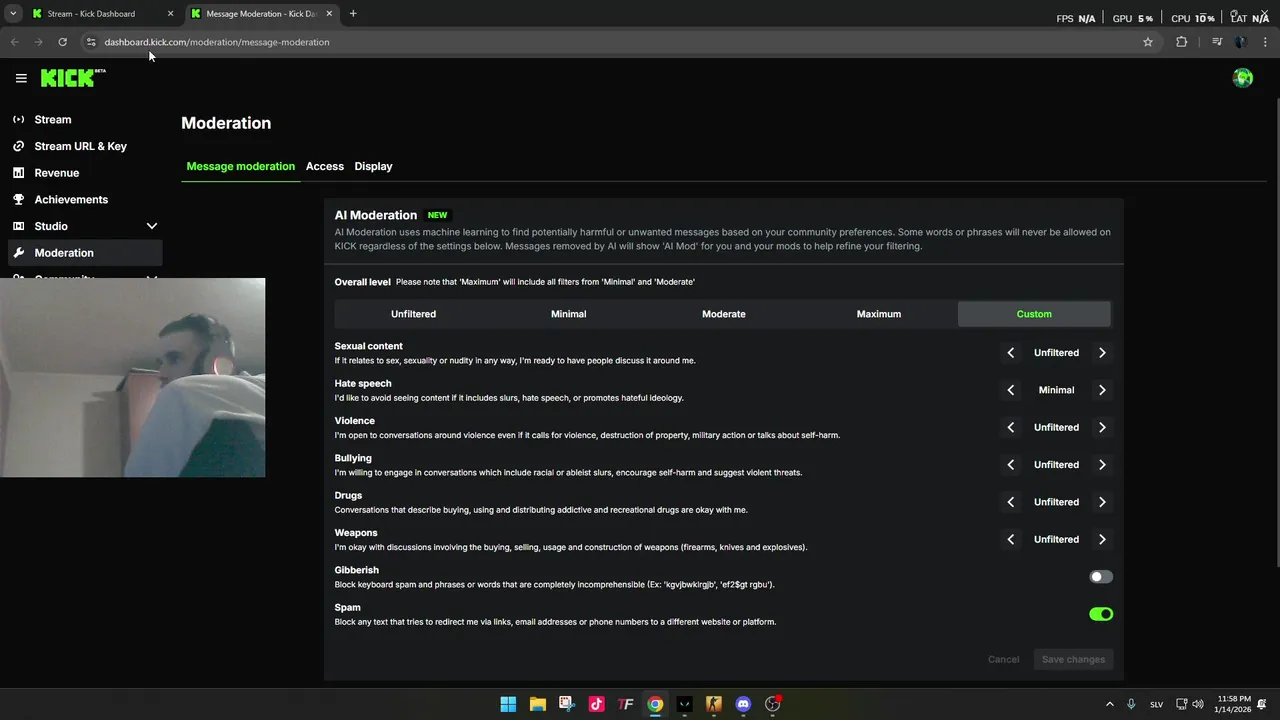Switch to Stream - Kick Dashboard browser tab

pos(103,14)
